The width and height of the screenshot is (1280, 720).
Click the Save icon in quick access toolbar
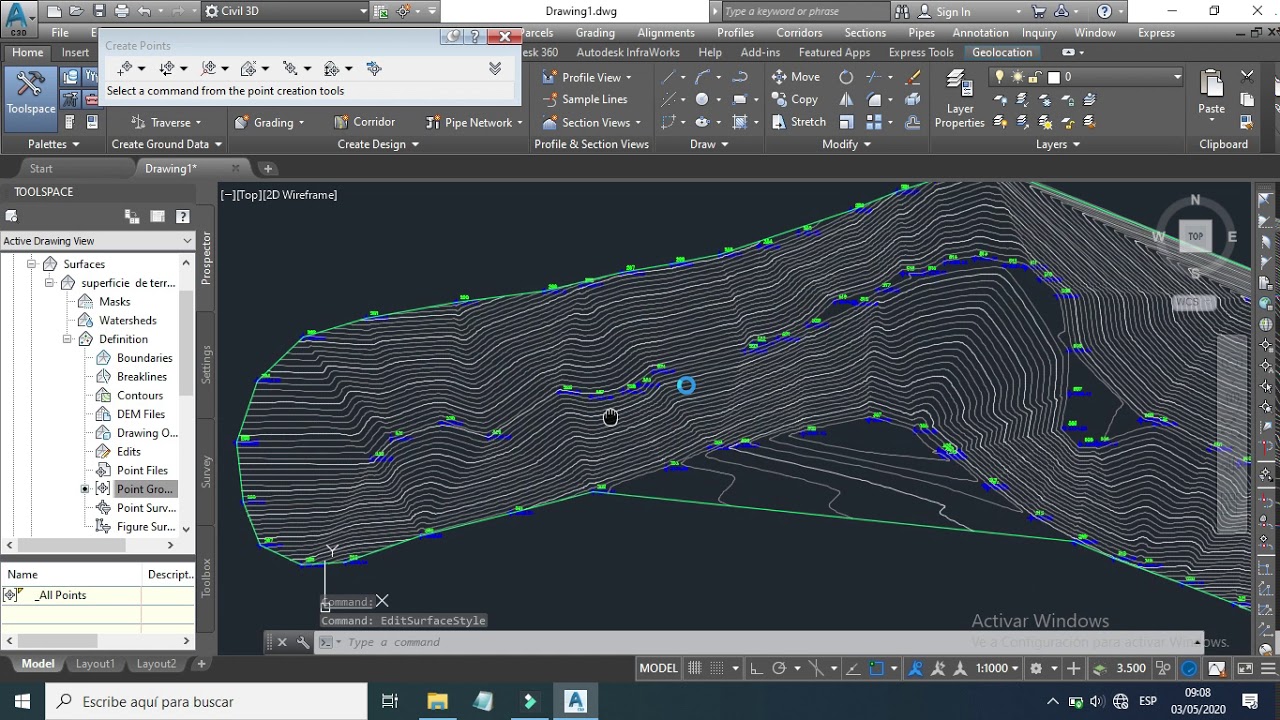pos(99,12)
